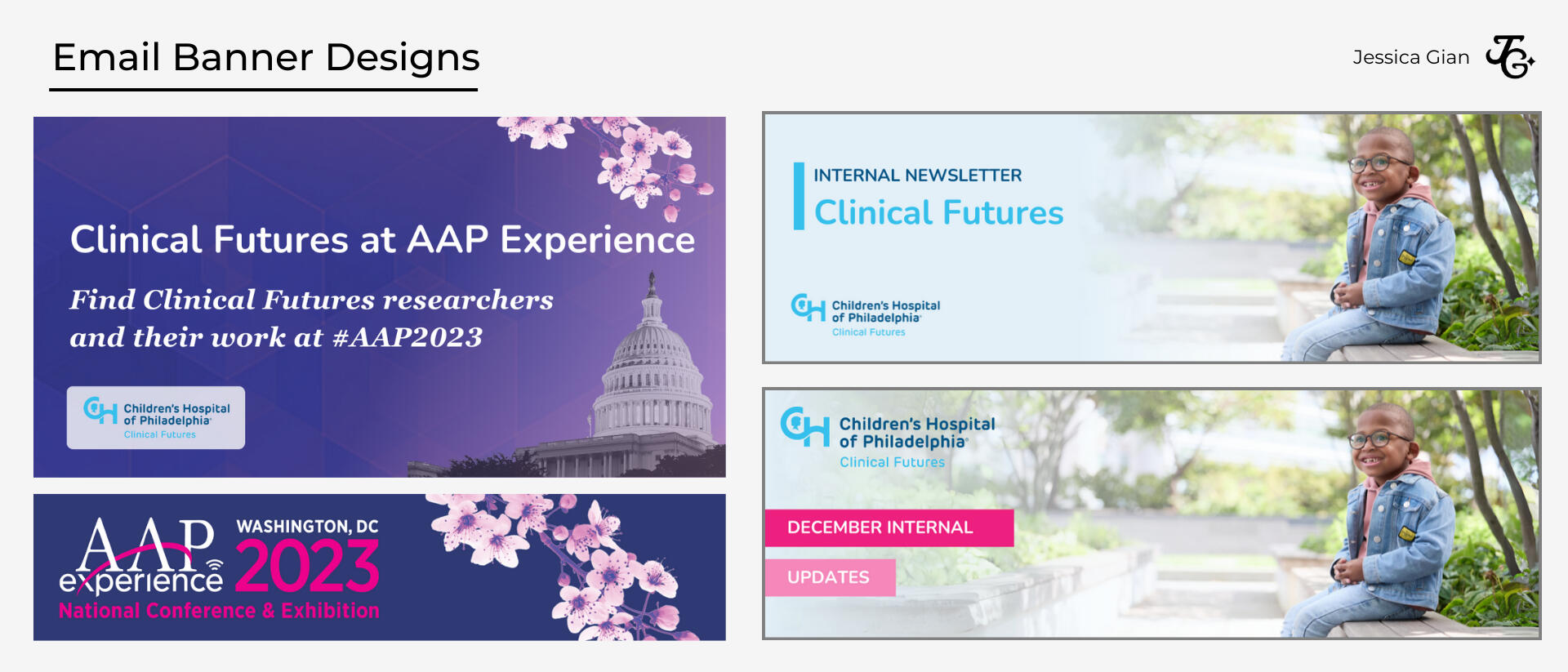Click the #AAP2023 hashtag text
This screenshot has width=1568, height=672.
coord(408,337)
